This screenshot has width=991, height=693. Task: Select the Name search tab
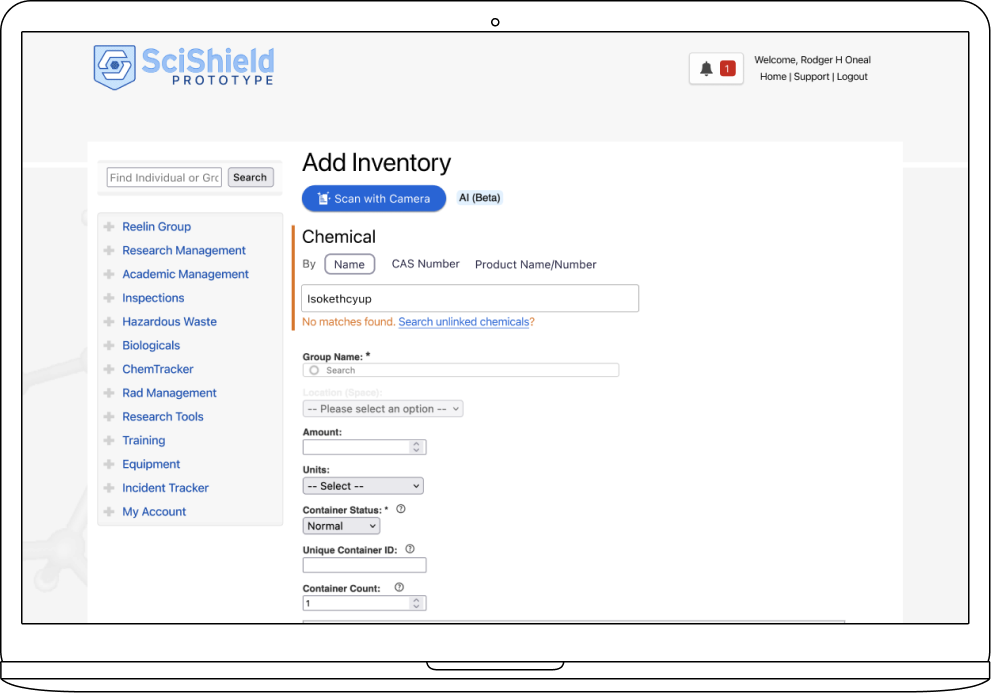click(349, 263)
